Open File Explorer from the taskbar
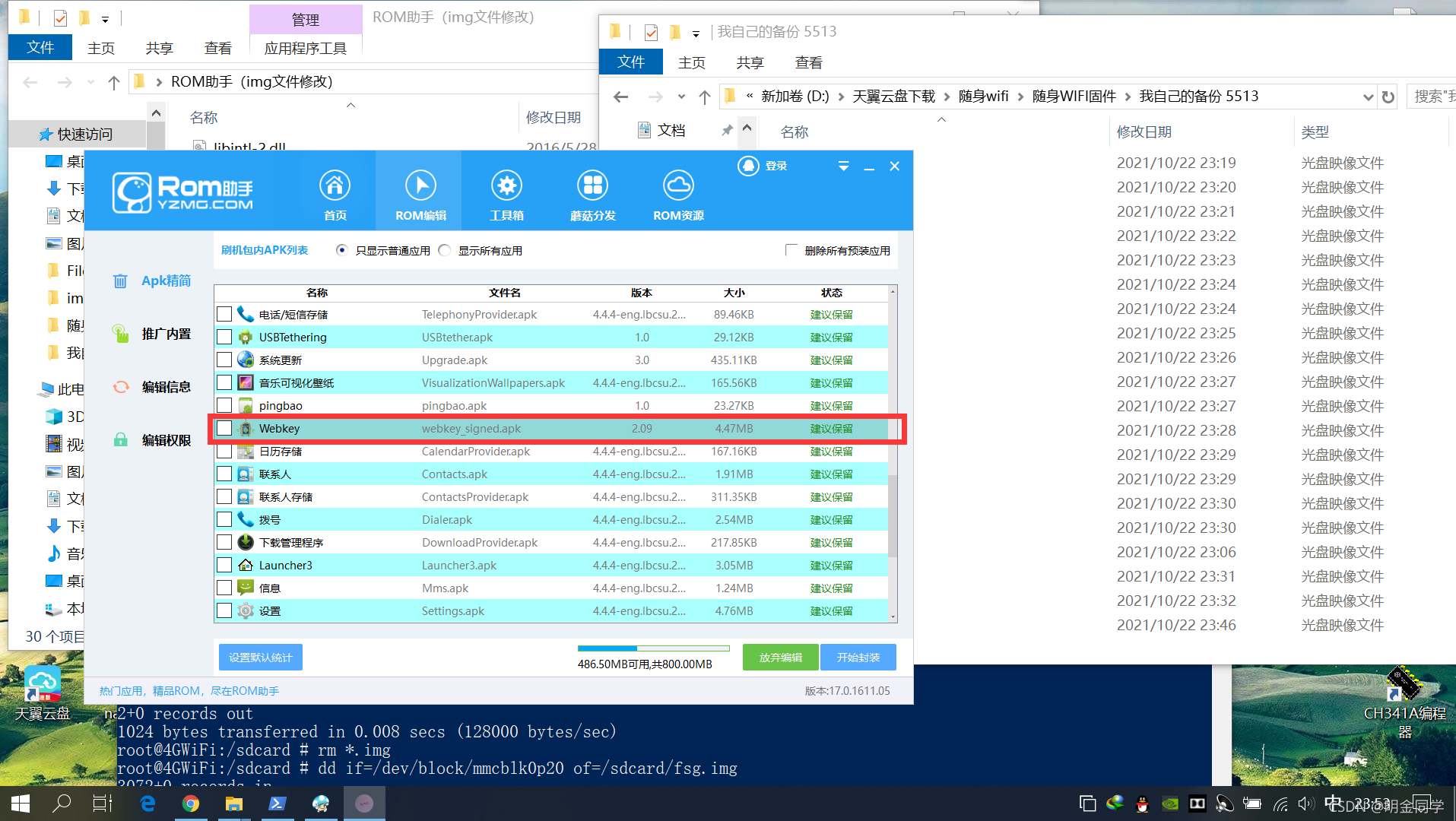The width and height of the screenshot is (1456, 821). 234,804
